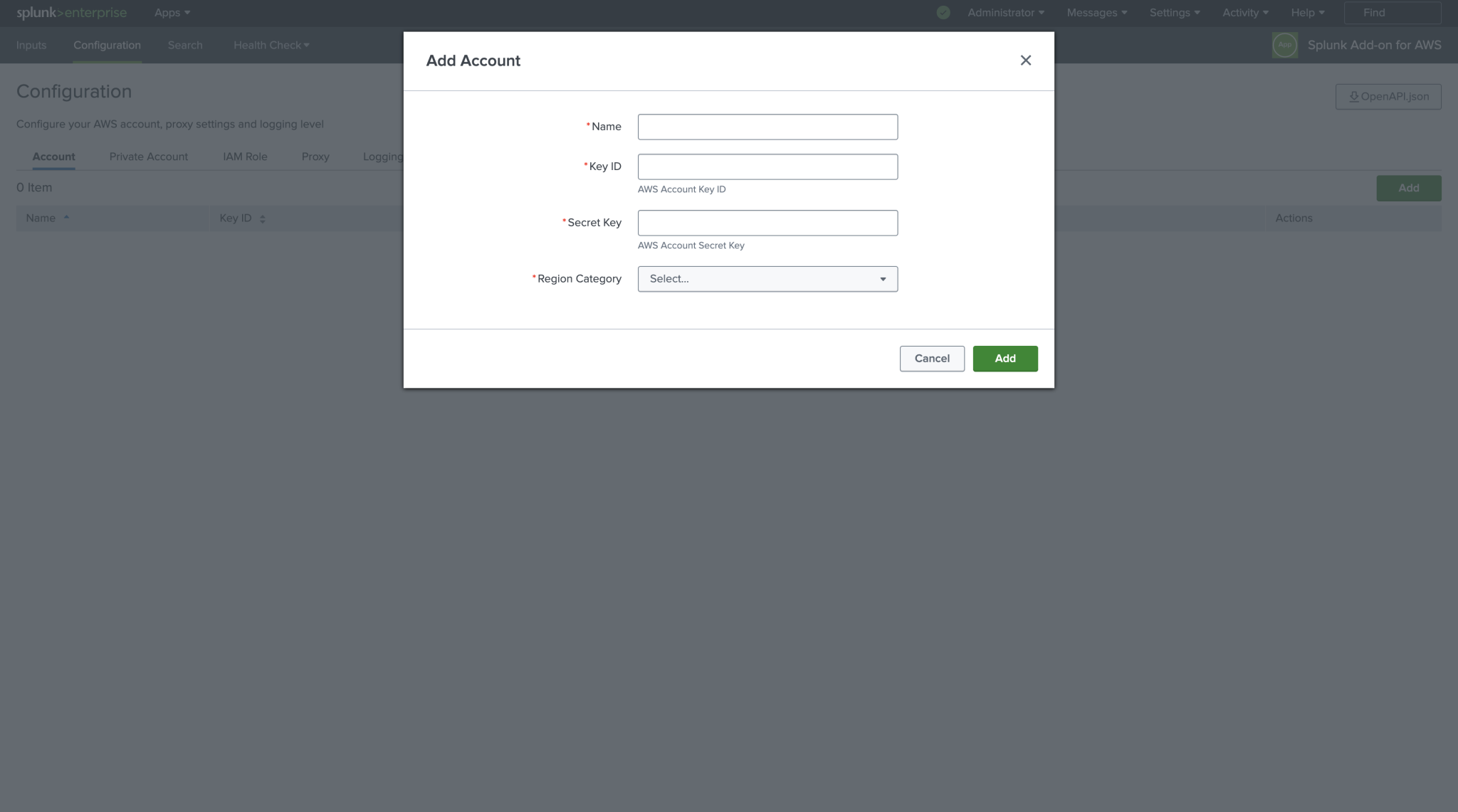
Task: Click the splunk>enterprise logo
Action: pyautogui.click(x=71, y=12)
